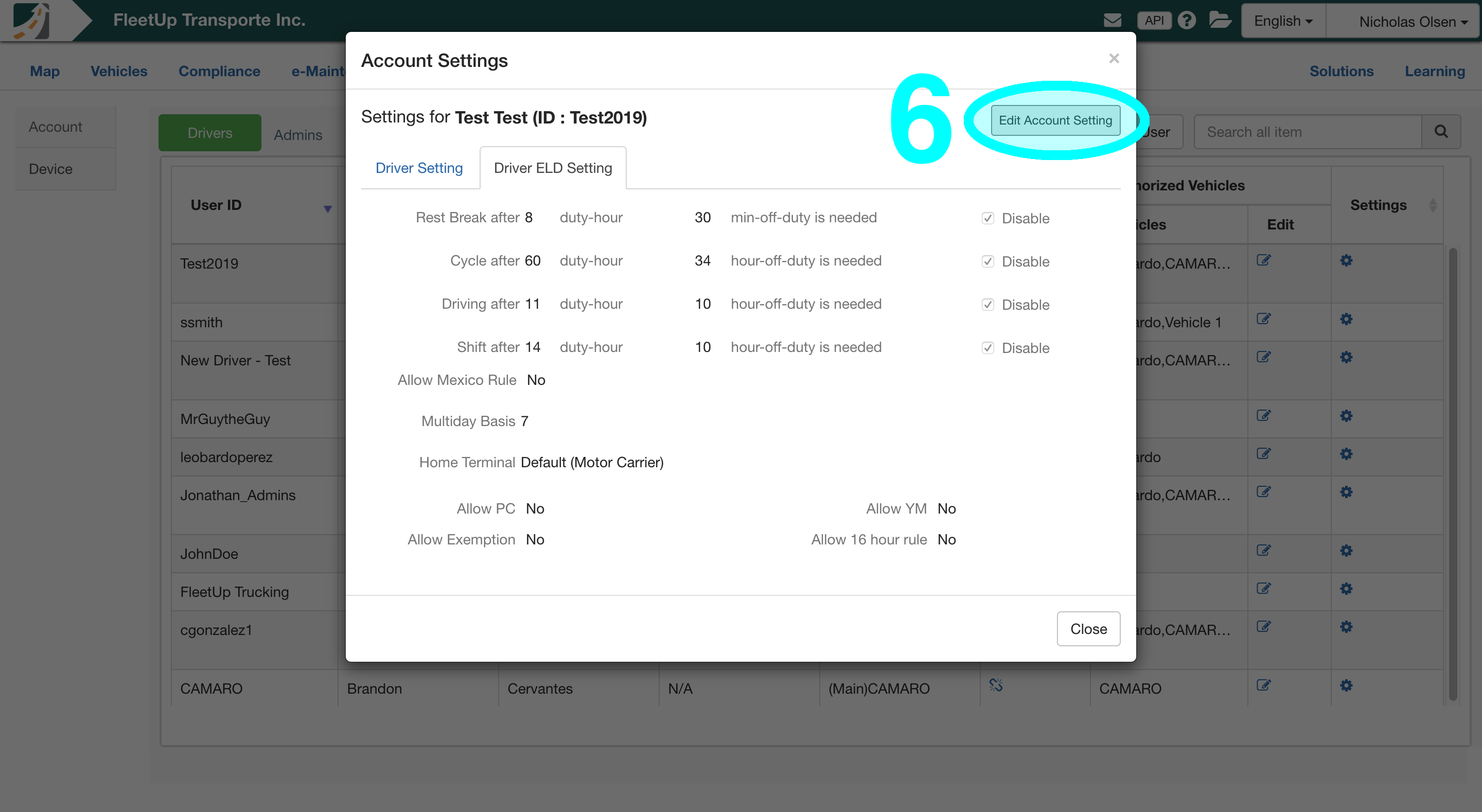This screenshot has width=1482, height=812.
Task: Open edit icon for Jonathan_Admins row
Action: coord(1263,491)
